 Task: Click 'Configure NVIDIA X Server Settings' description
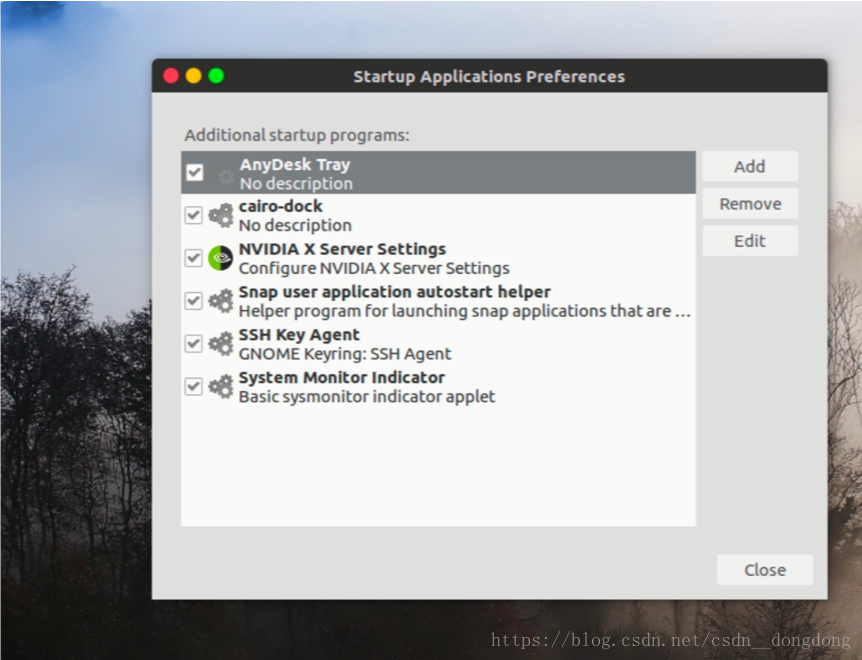[x=374, y=268]
